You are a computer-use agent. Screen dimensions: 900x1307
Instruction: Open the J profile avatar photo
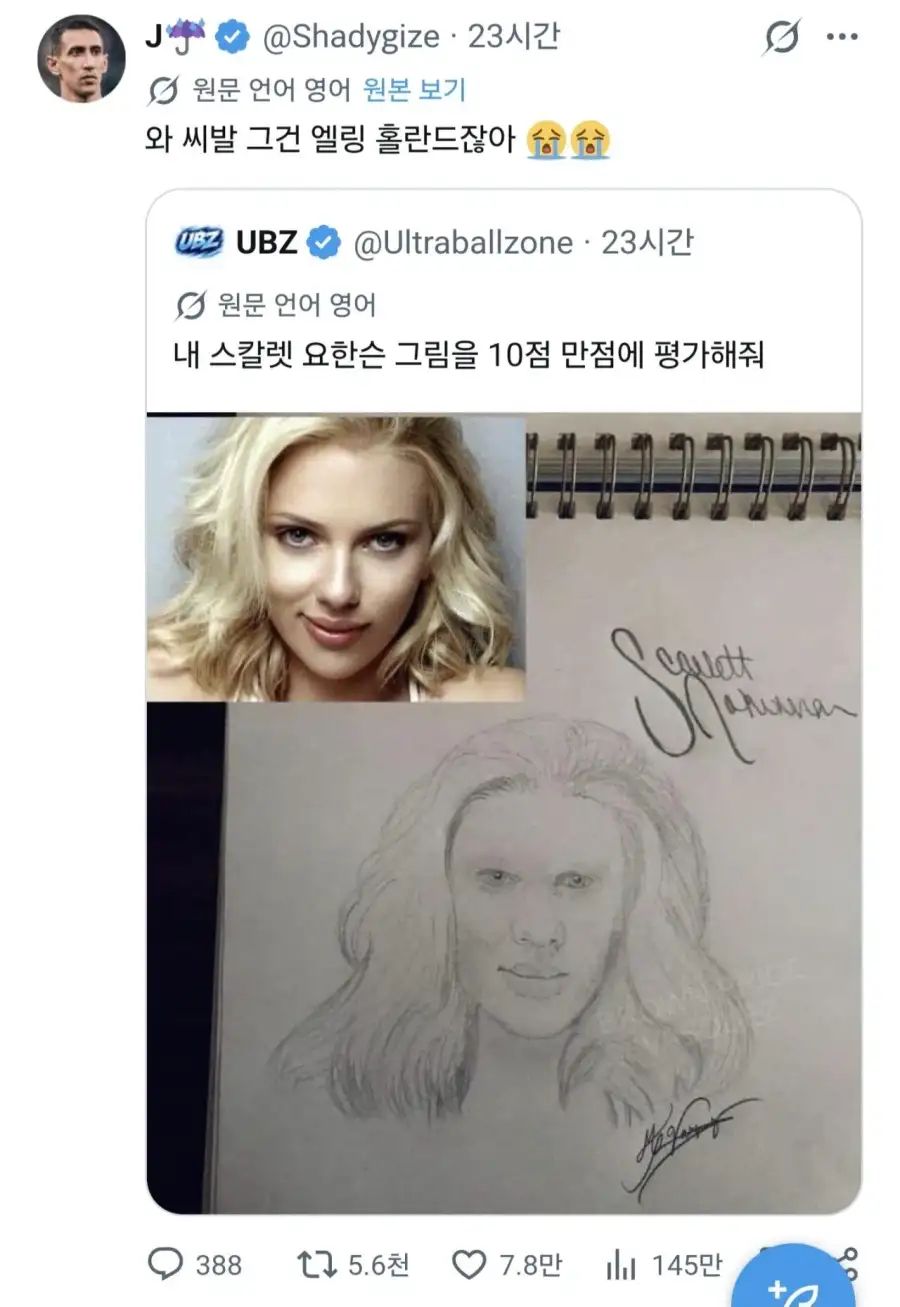pyautogui.click(x=82, y=58)
